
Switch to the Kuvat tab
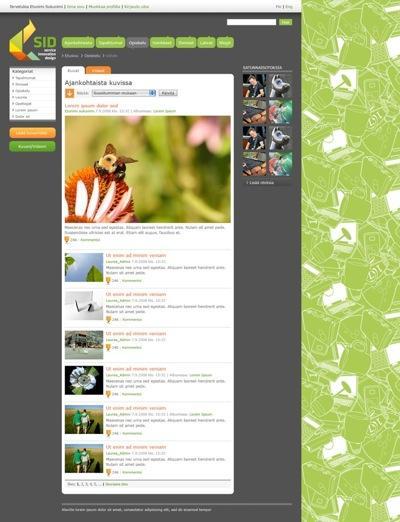[x=73, y=70]
